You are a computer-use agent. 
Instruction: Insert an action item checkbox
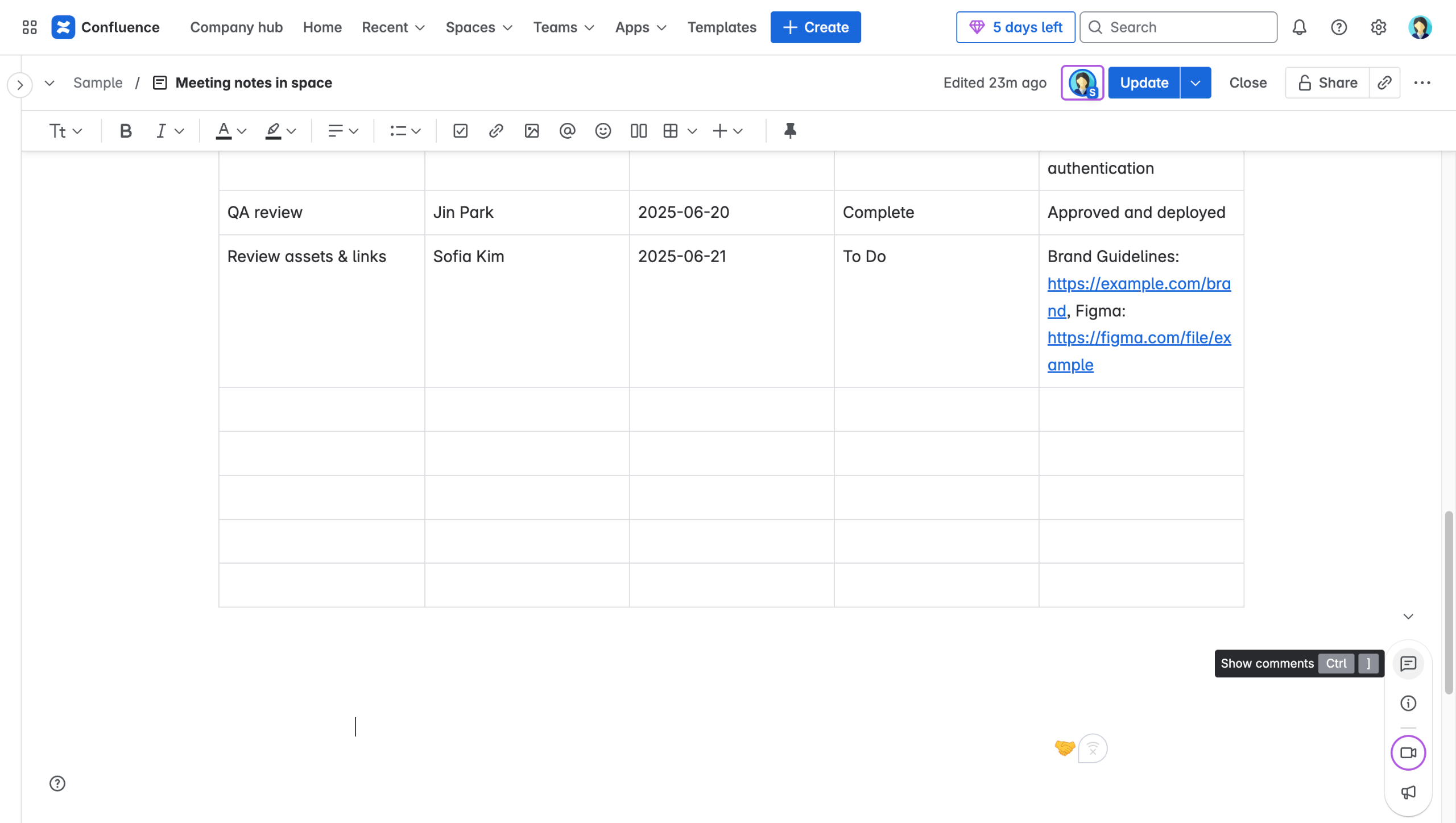(x=460, y=131)
